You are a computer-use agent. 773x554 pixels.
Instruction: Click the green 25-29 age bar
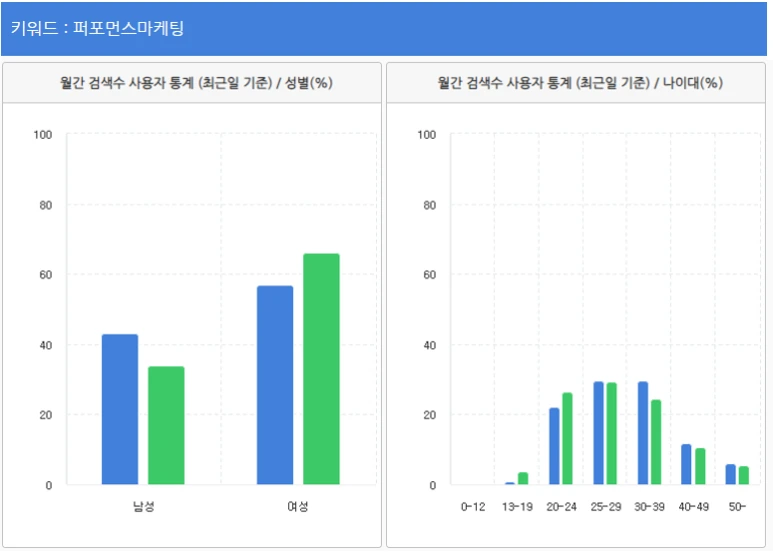click(x=612, y=433)
